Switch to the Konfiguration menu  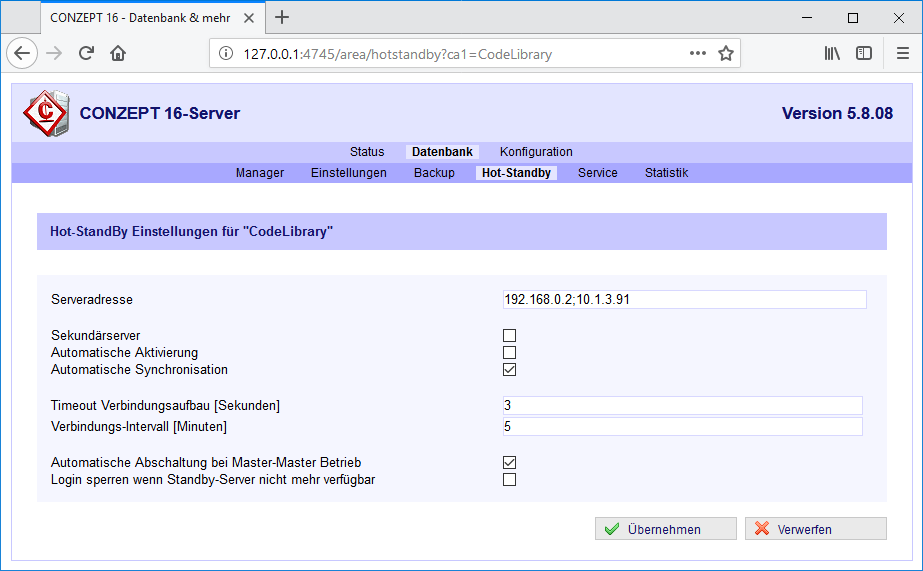coord(536,152)
